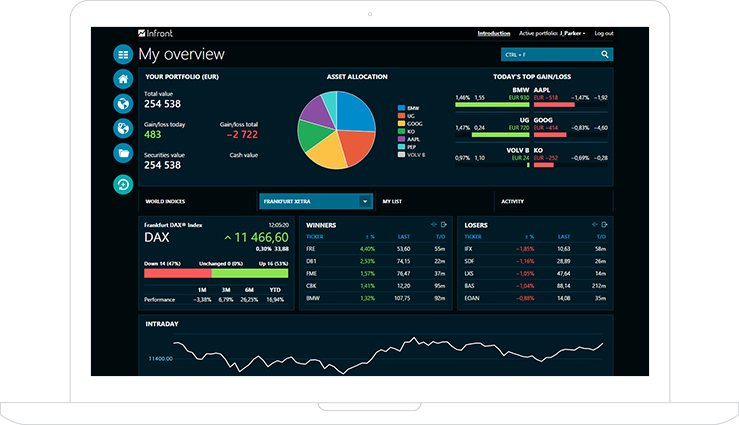Switch to the Activity tab
Screen dimensions: 739x425
tap(512, 201)
